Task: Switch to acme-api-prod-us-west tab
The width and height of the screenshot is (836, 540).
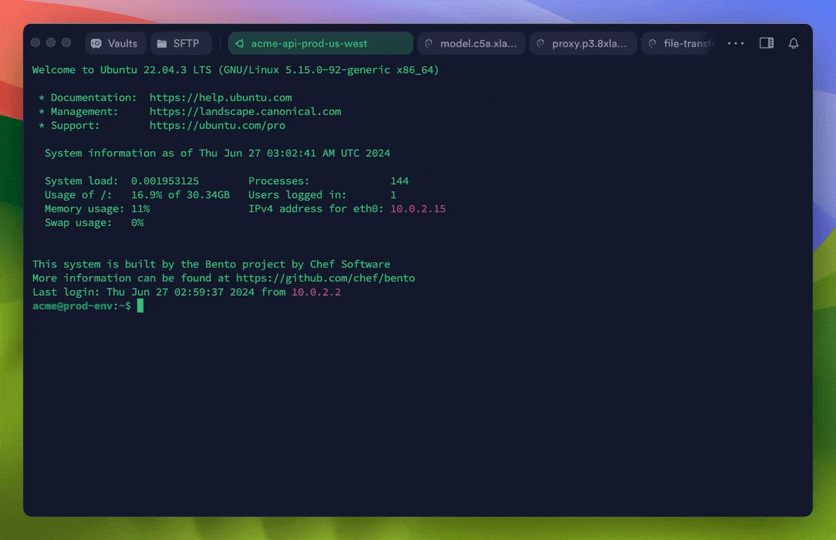Action: click(320, 44)
